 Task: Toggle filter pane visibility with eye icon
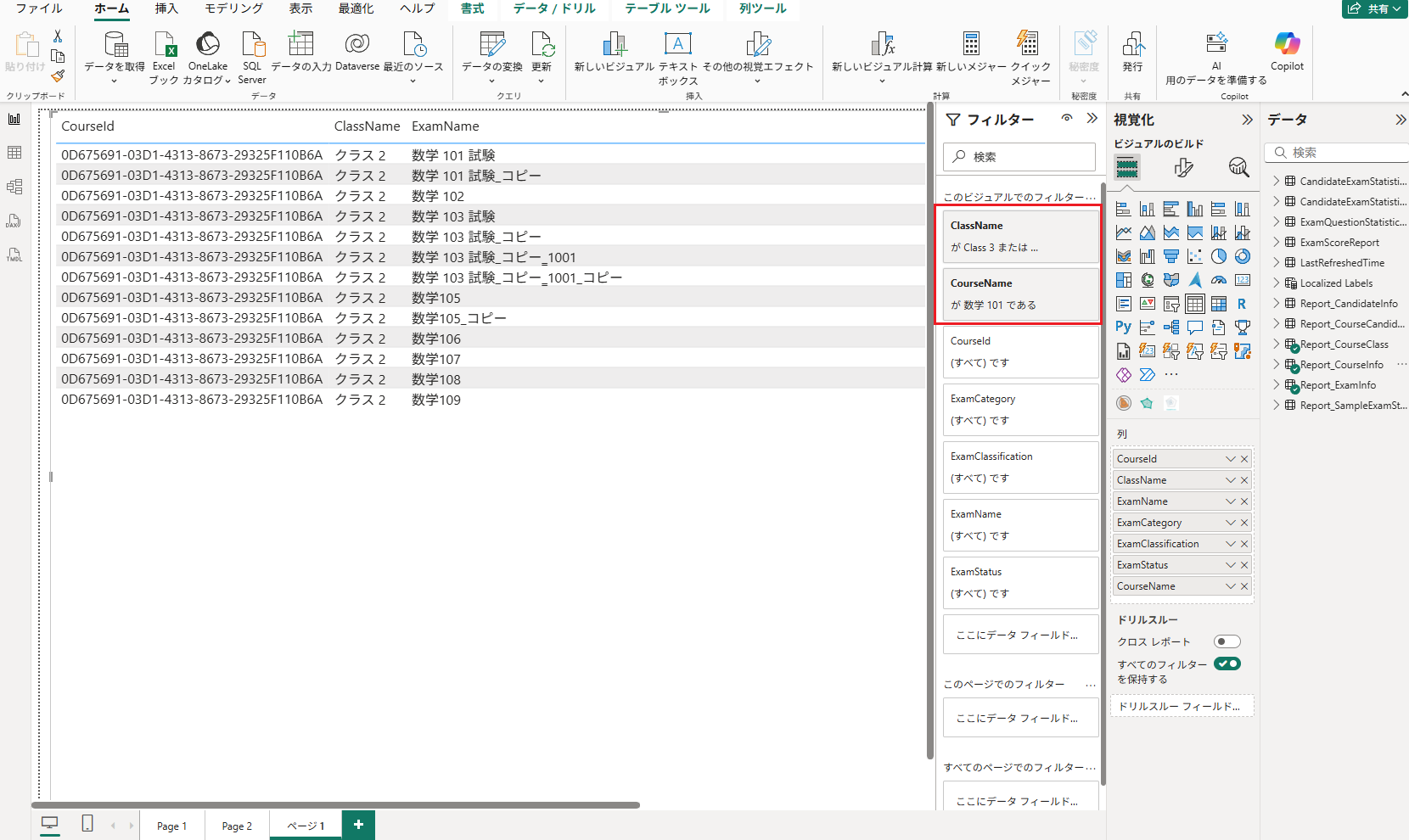click(1066, 119)
